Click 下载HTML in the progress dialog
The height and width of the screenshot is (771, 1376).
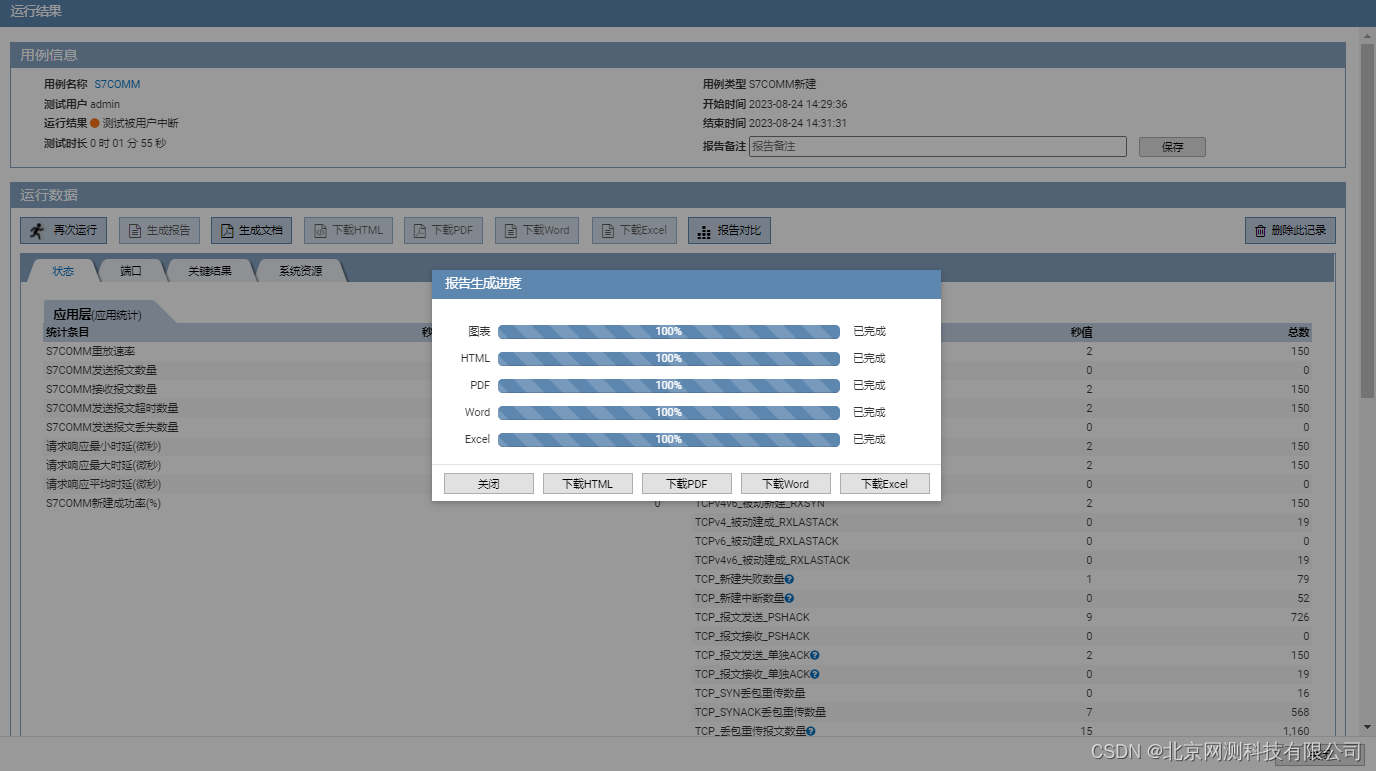pyautogui.click(x=588, y=484)
